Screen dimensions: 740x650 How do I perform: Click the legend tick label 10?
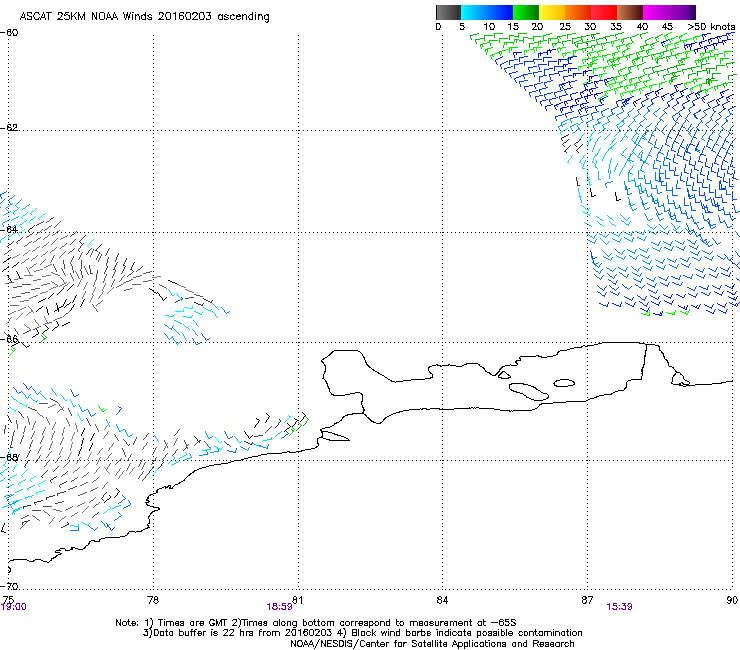489,27
